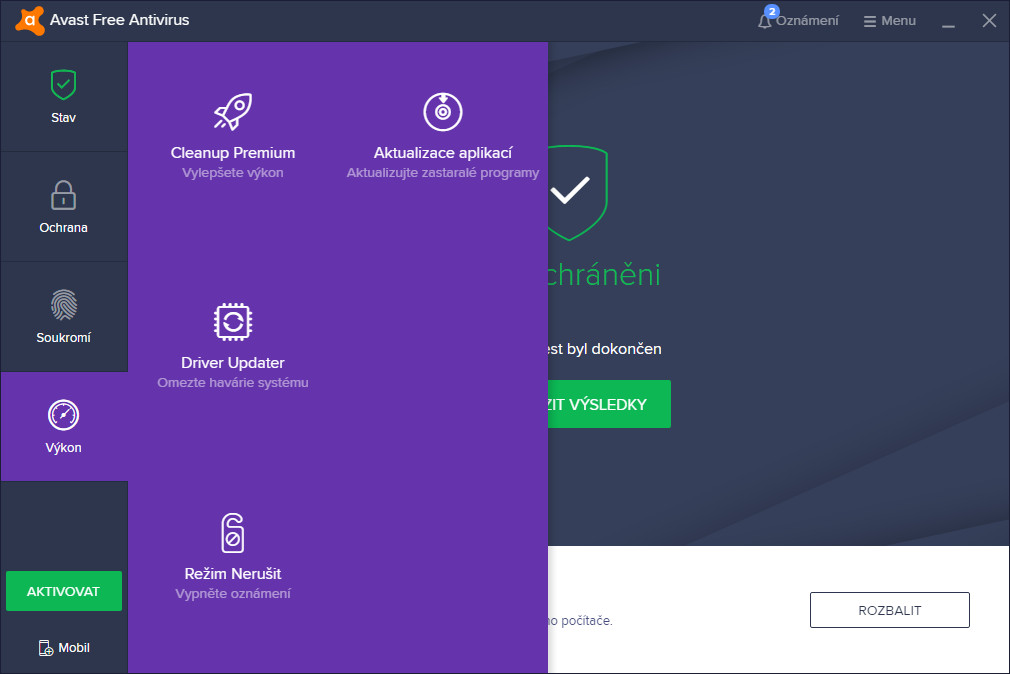Select the Výkon speedometer tab

pyautogui.click(x=64, y=427)
